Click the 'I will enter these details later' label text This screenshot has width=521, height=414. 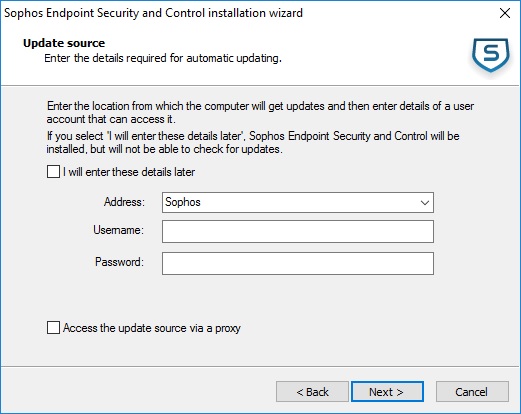click(x=129, y=172)
